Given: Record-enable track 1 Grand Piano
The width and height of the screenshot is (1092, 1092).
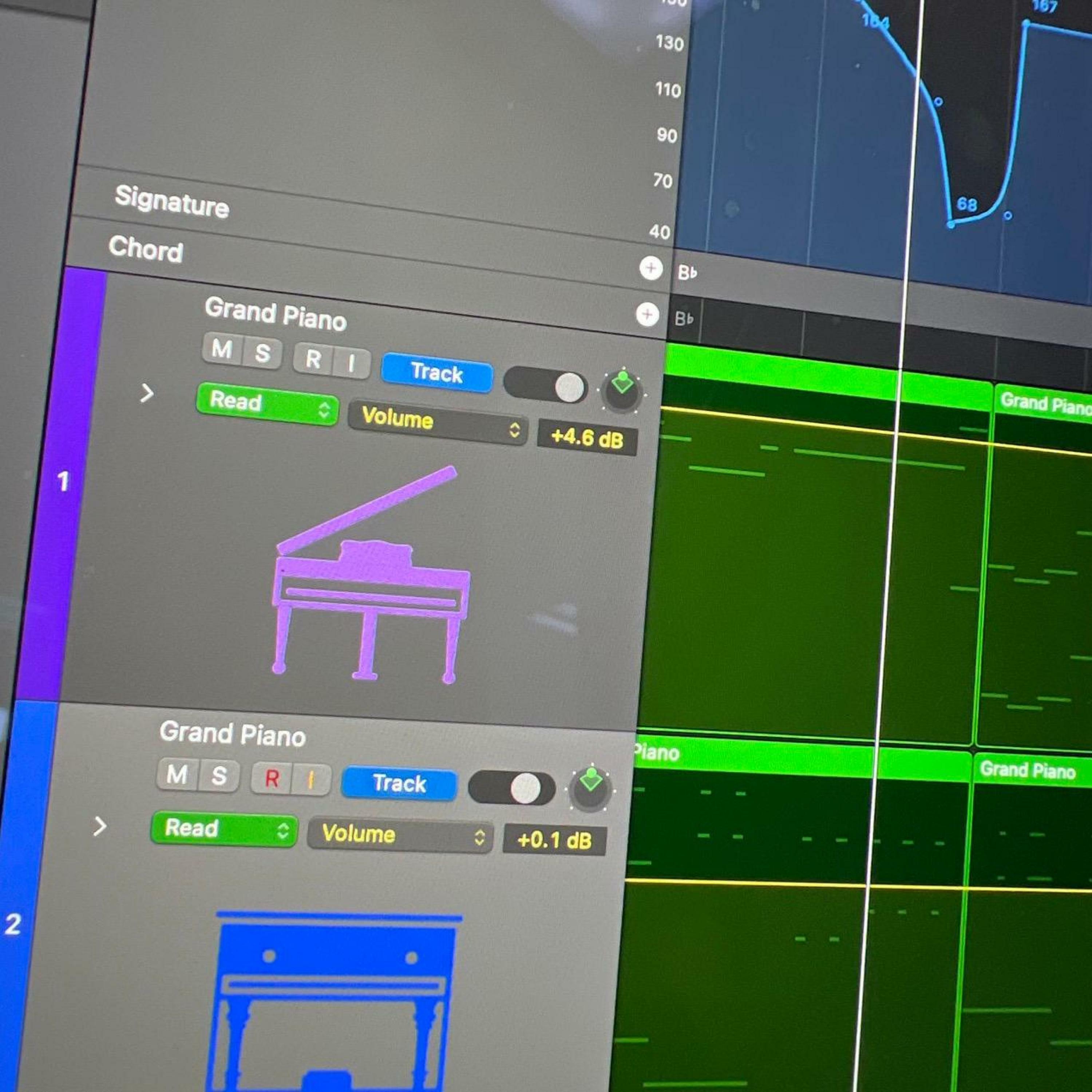Looking at the screenshot, I should tap(313, 359).
